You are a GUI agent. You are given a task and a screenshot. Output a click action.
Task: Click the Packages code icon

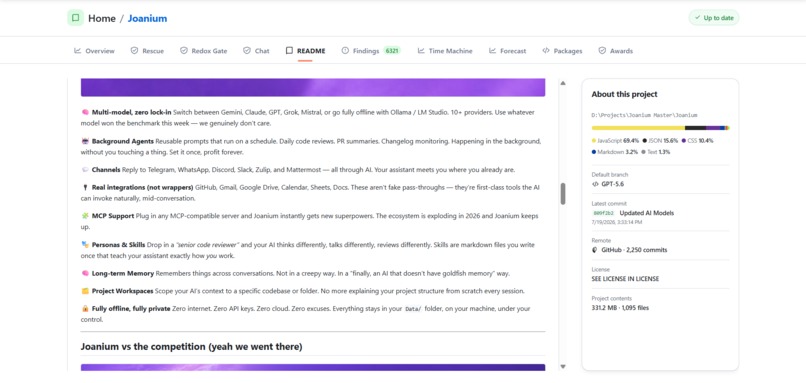(546, 50)
